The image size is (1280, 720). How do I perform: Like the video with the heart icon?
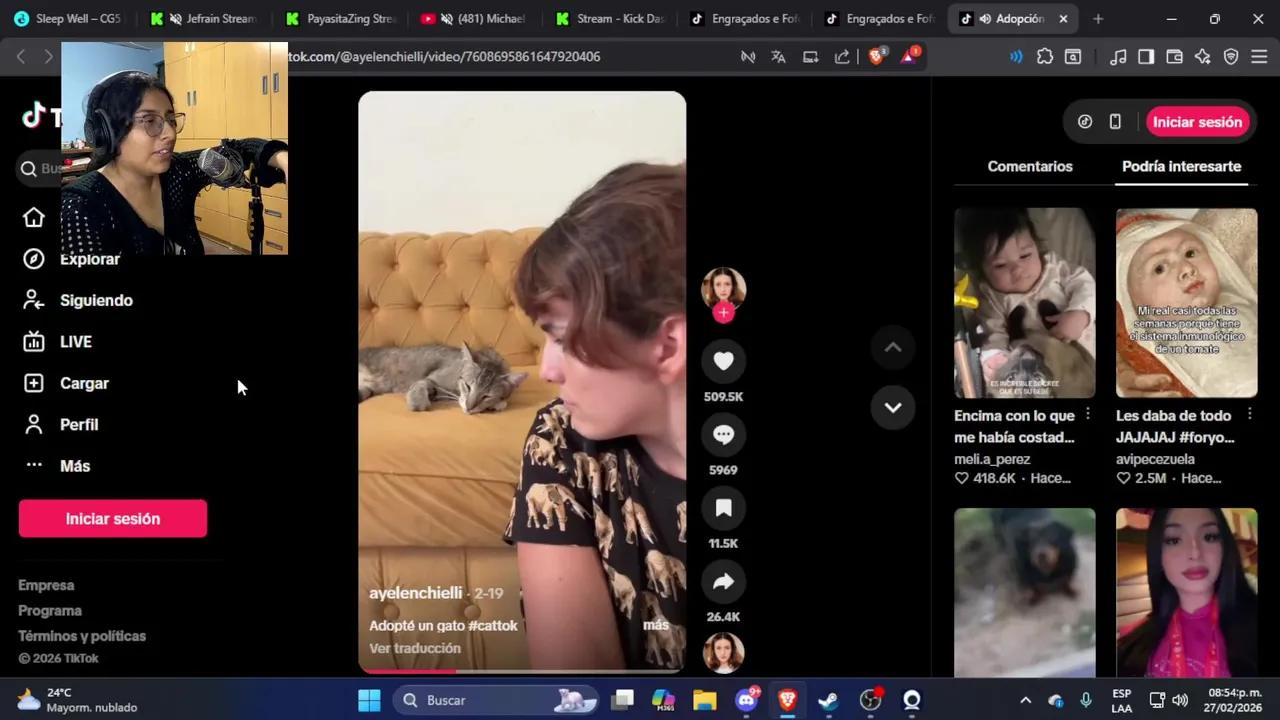[x=723, y=361]
